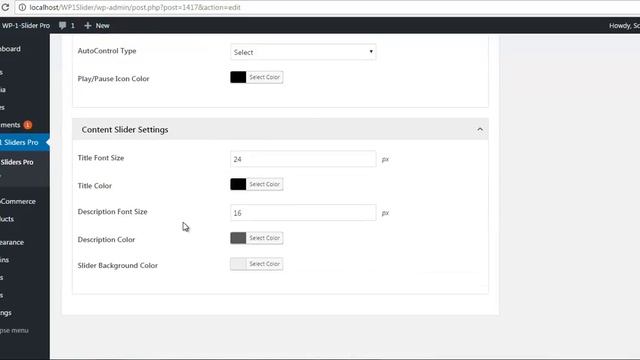Open Sliders Pro submenu item
The image size is (640, 360).
[17, 162]
